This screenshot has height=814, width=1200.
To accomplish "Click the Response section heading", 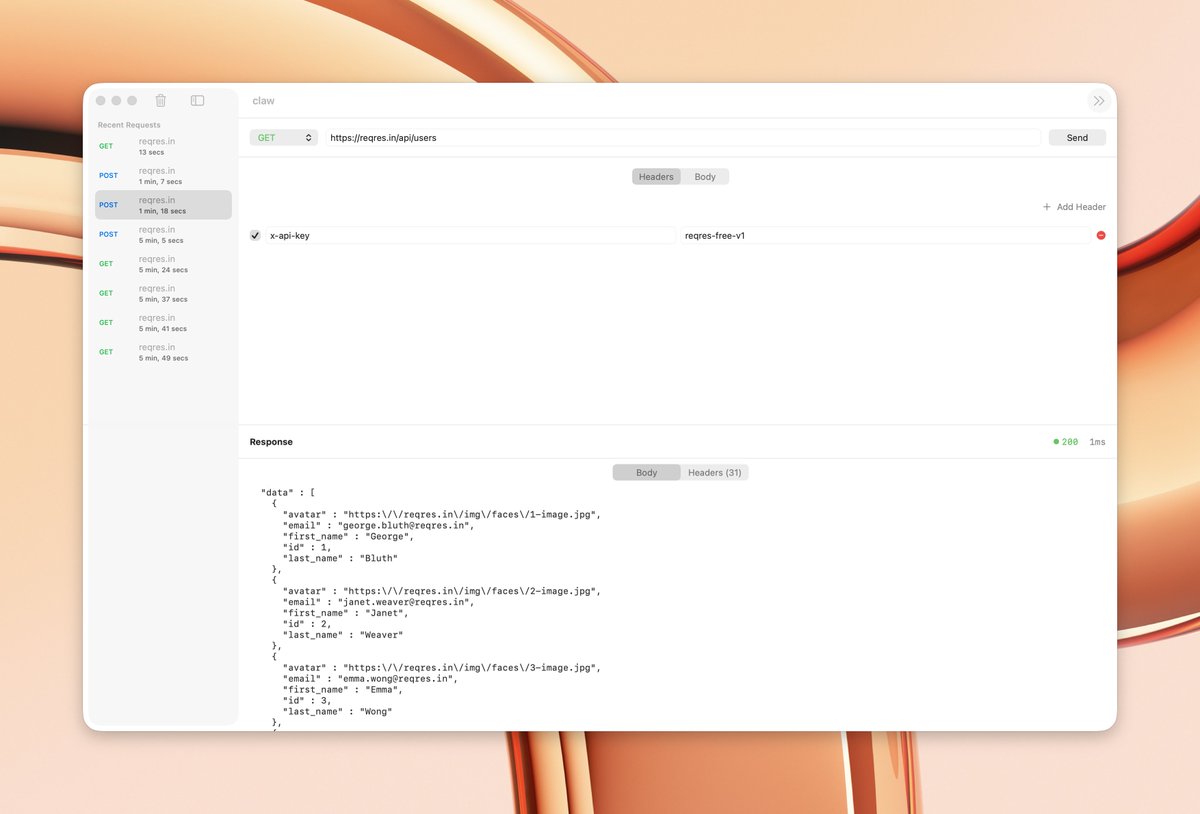I will pos(271,442).
